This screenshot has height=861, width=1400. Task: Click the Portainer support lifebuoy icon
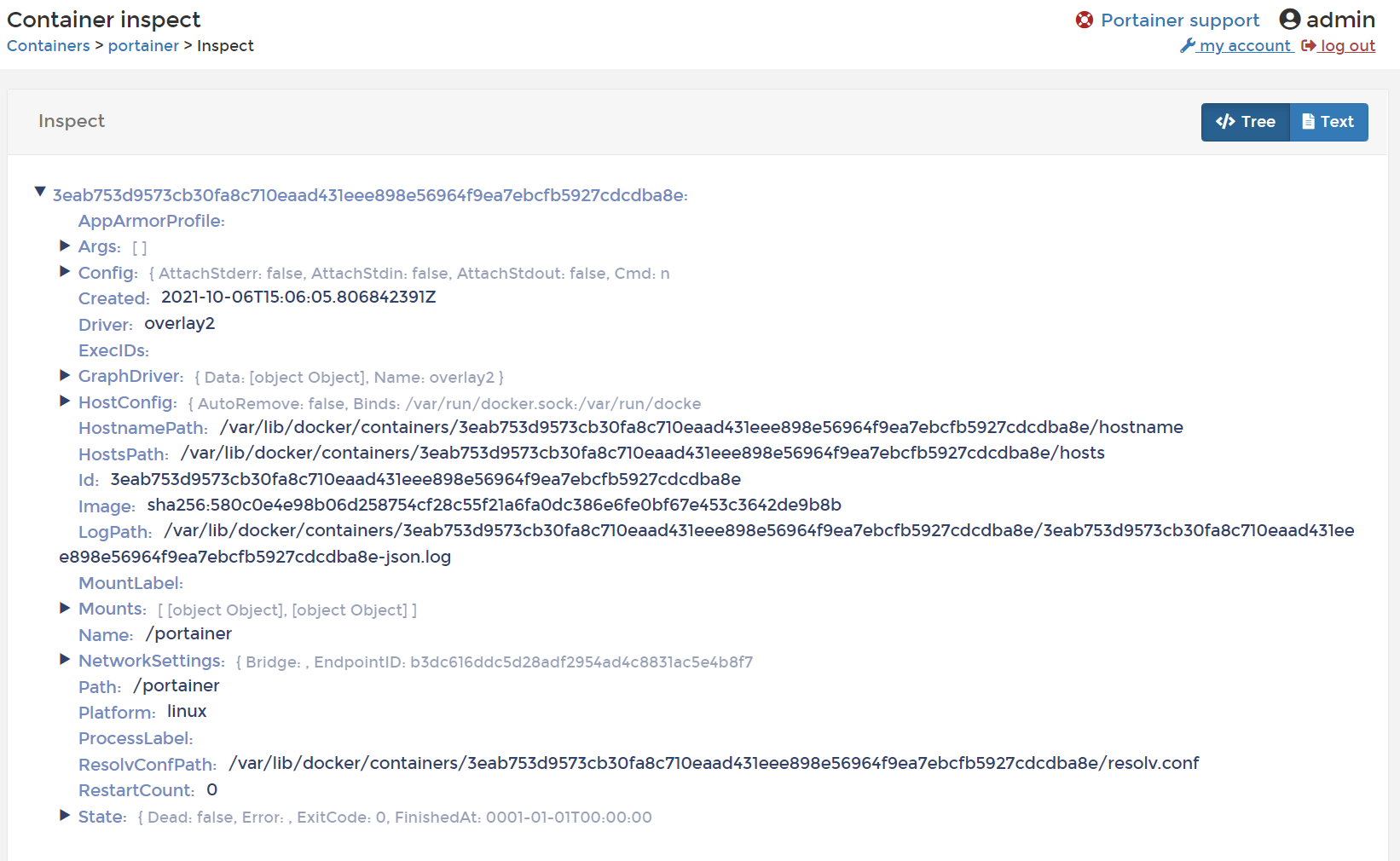pos(1085,20)
